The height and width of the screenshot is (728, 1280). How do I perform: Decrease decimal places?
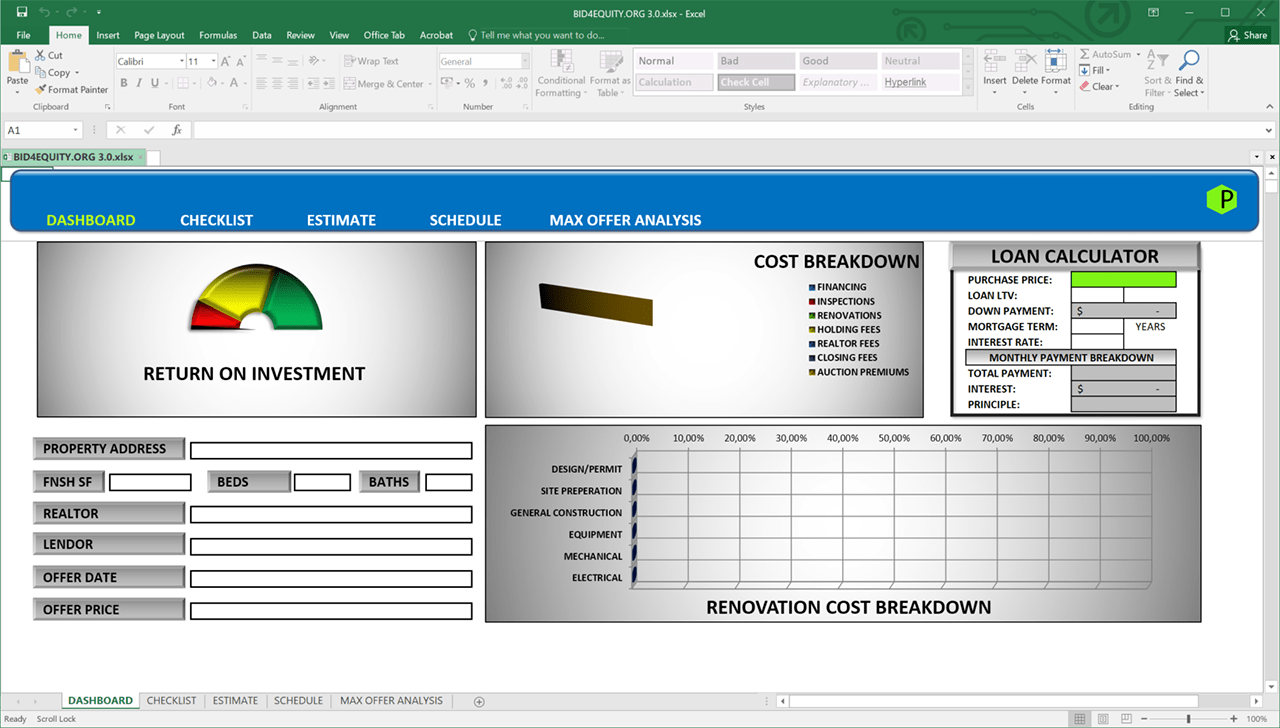point(522,83)
